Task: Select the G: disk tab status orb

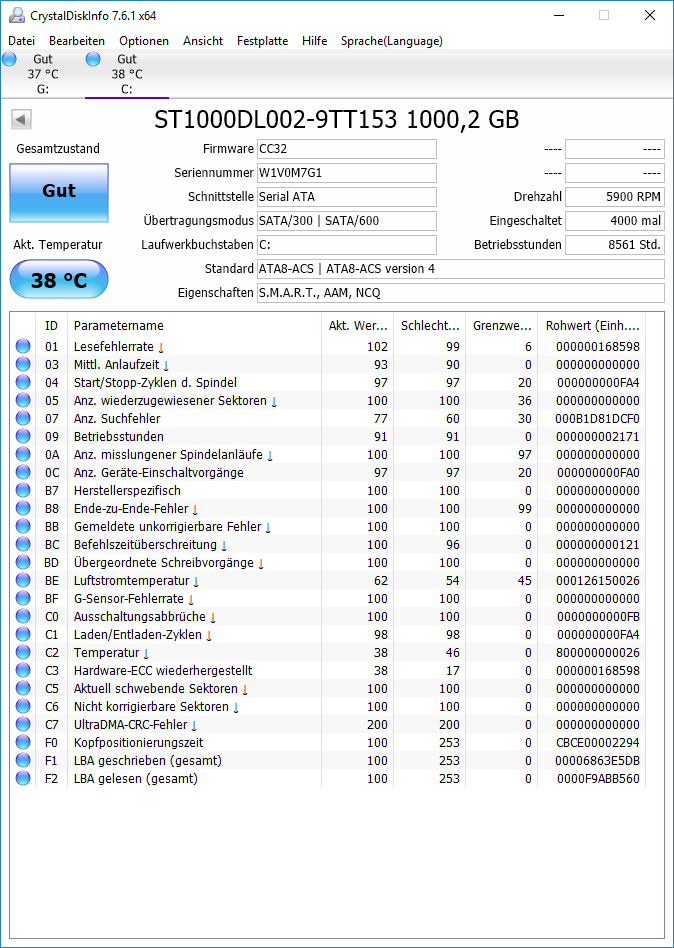Action: coord(9,59)
